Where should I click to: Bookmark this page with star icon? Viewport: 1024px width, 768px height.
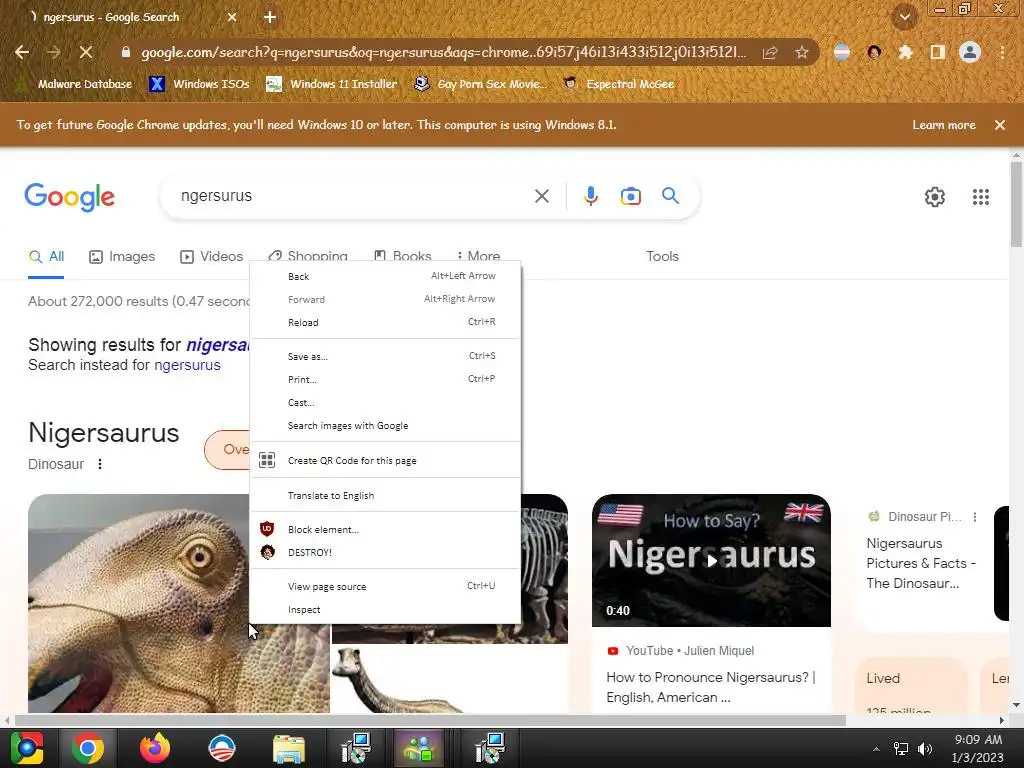[802, 52]
